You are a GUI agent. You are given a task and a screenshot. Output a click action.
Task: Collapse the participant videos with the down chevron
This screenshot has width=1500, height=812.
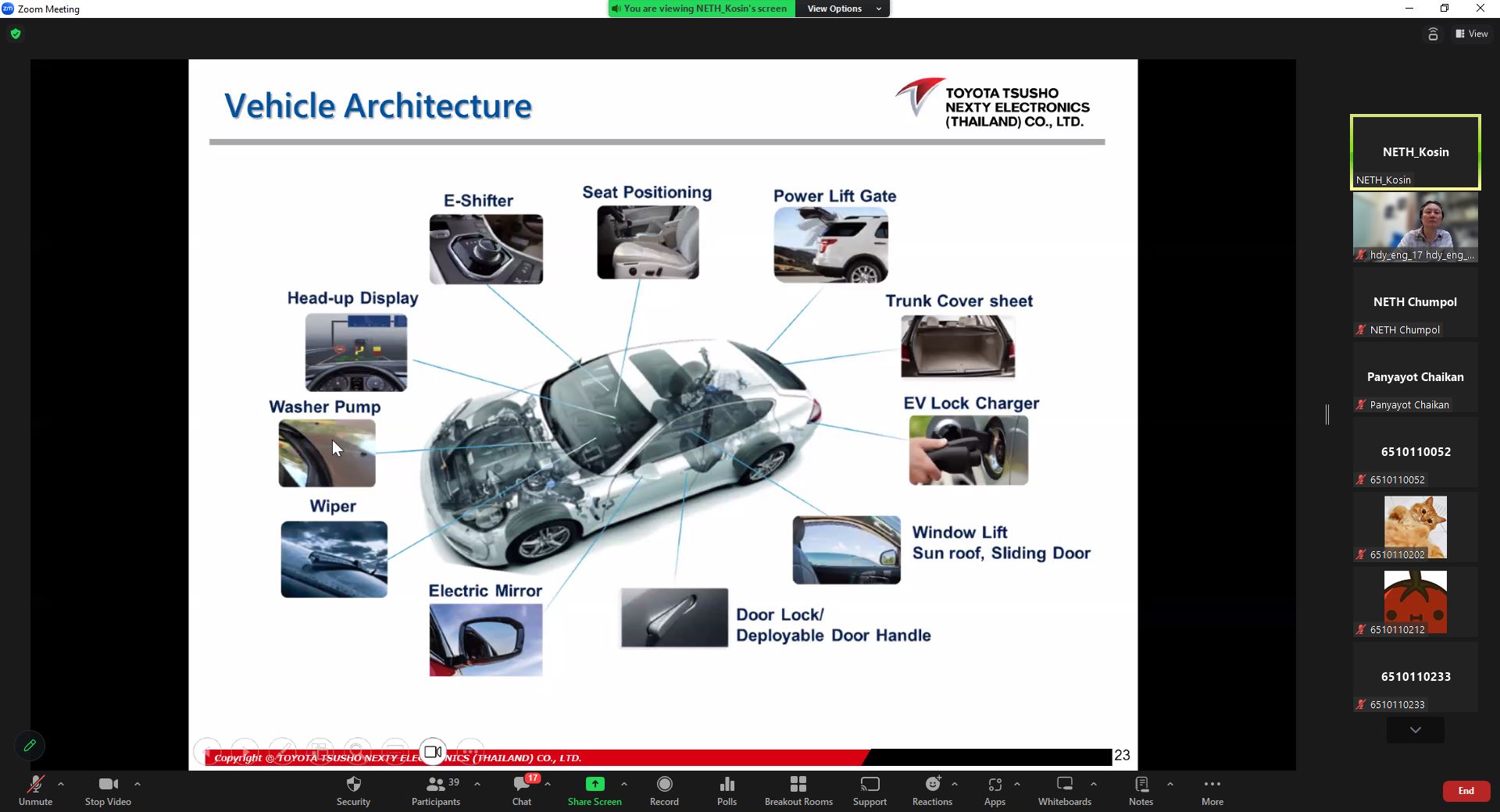pyautogui.click(x=1414, y=730)
